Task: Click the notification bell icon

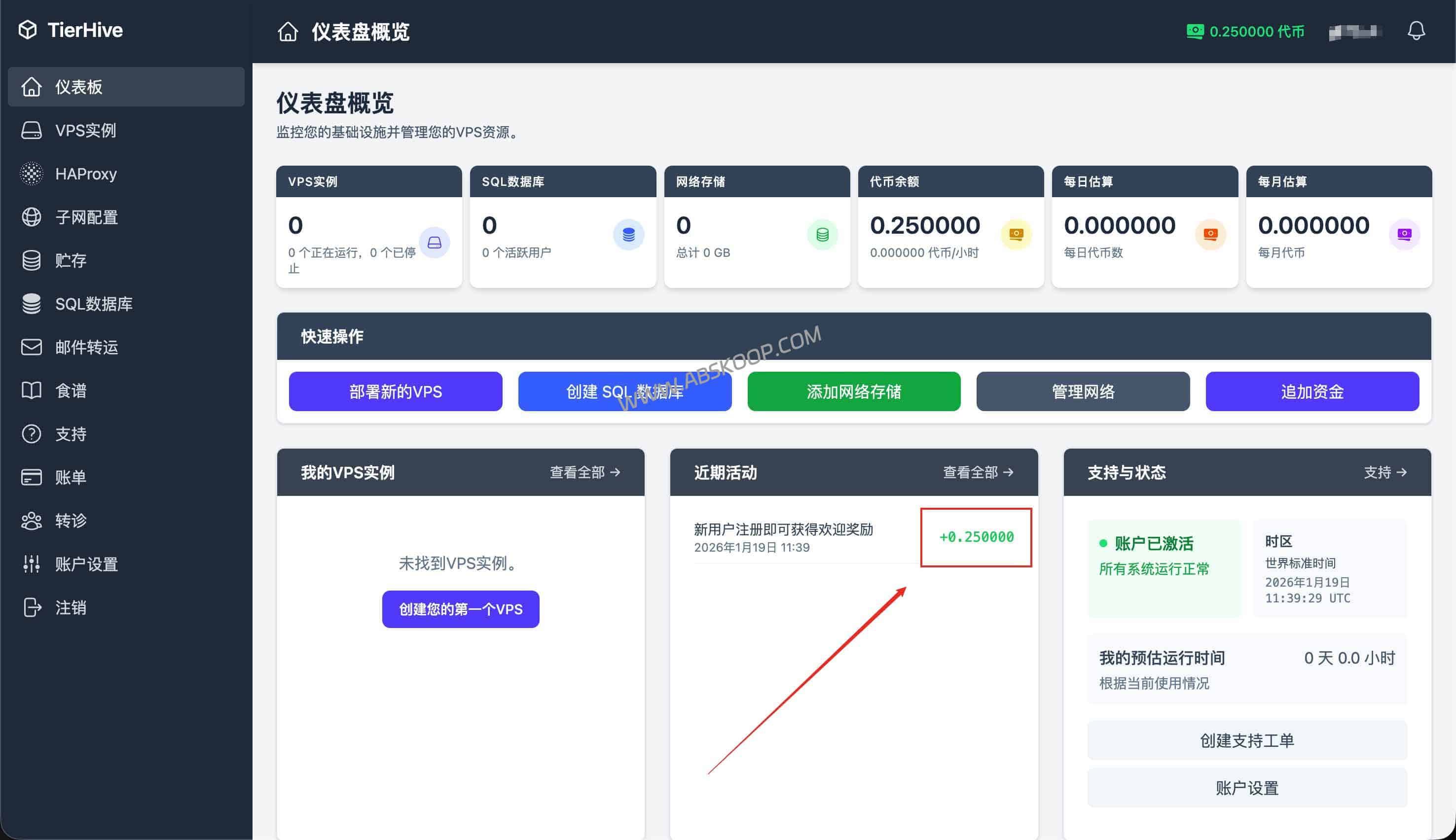Action: click(x=1418, y=31)
